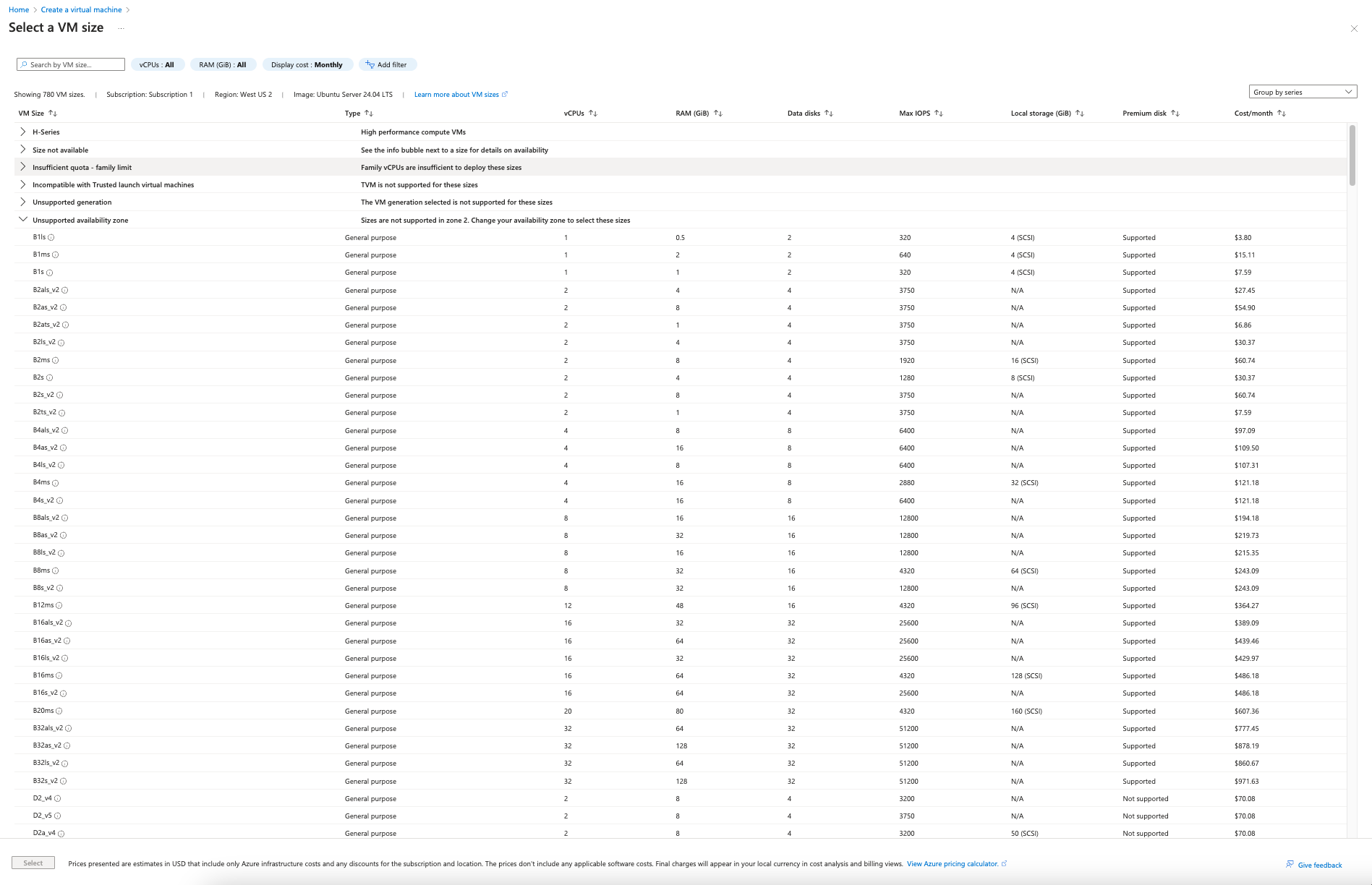Click the Add filter button
Image resolution: width=1372 pixels, height=885 pixels.
coord(387,65)
